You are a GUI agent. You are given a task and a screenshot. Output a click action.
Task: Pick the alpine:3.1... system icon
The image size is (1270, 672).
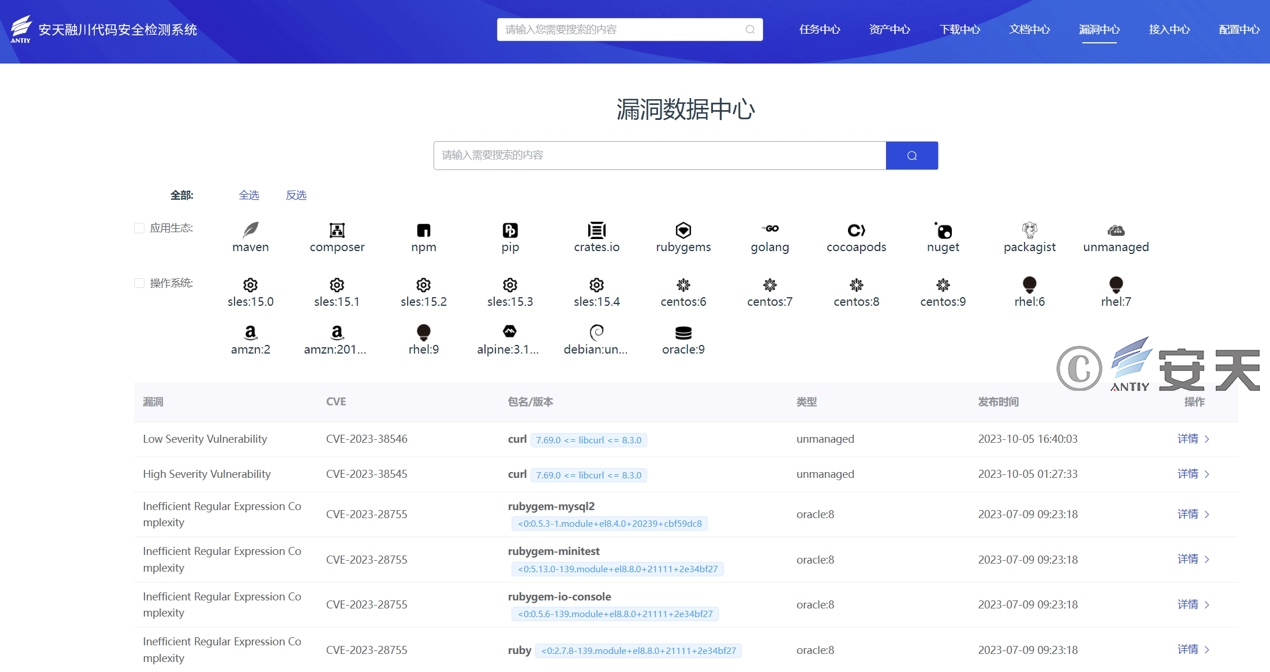[510, 332]
